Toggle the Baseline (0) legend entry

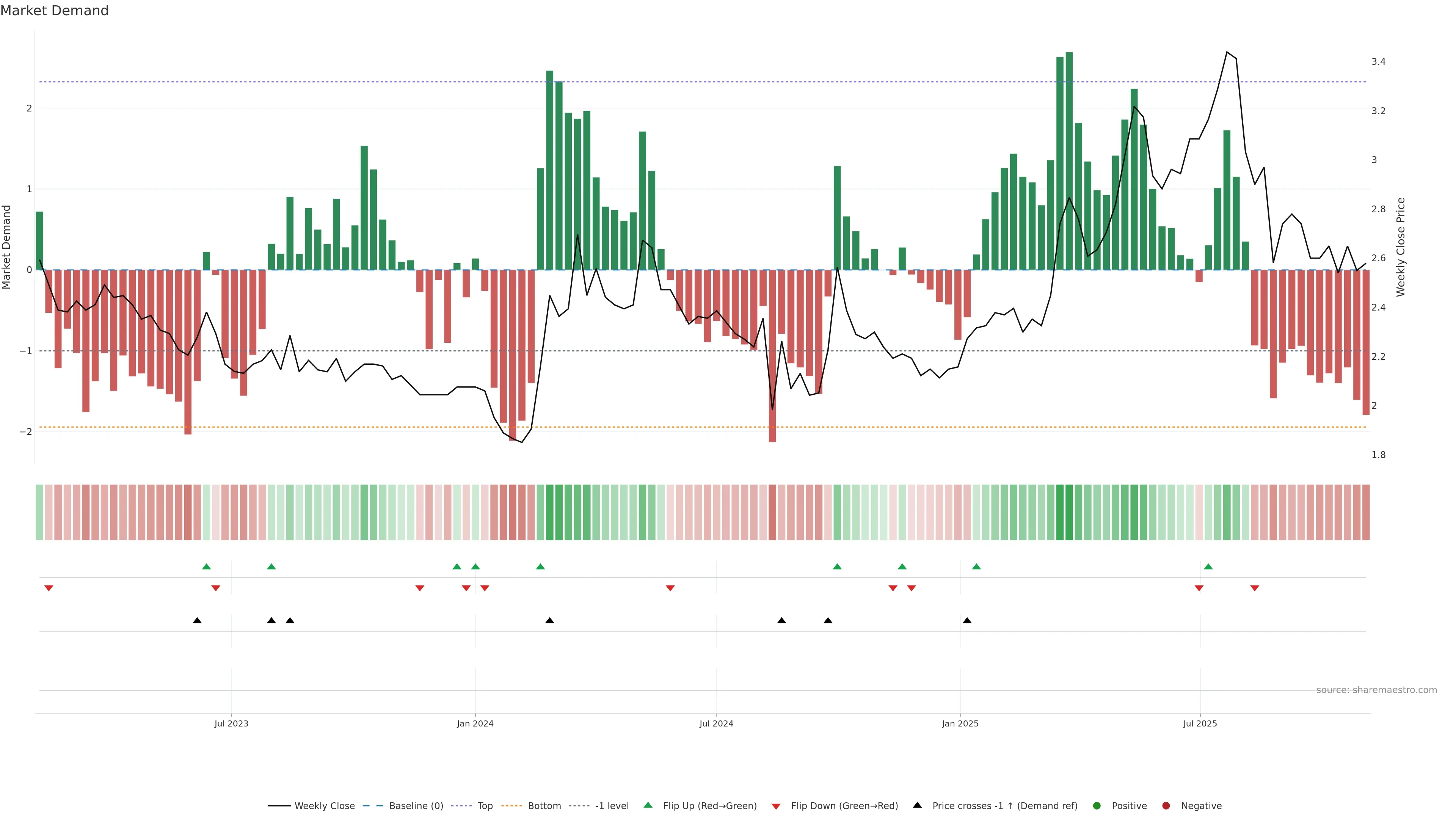(416, 805)
